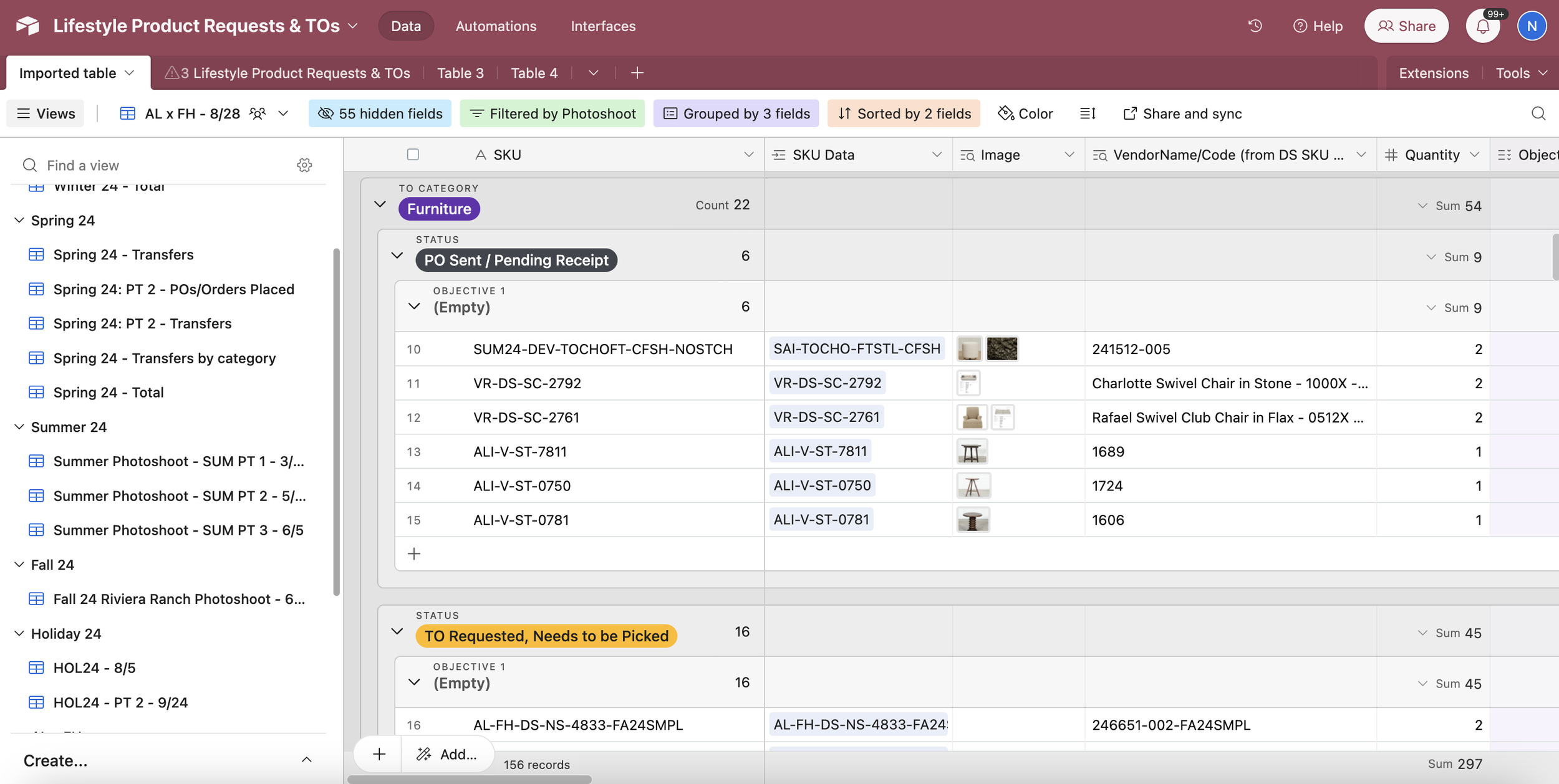1559x784 pixels.
Task: Click the notifications bell icon
Action: point(1482,26)
